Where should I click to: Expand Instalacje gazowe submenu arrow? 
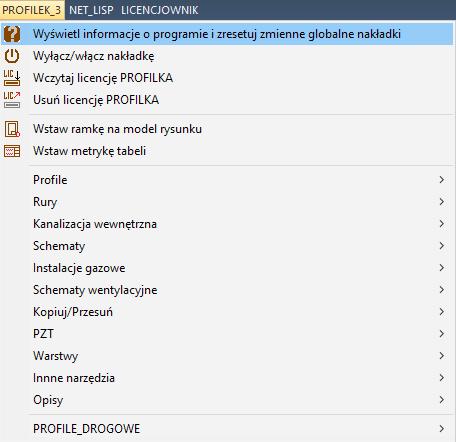click(442, 268)
